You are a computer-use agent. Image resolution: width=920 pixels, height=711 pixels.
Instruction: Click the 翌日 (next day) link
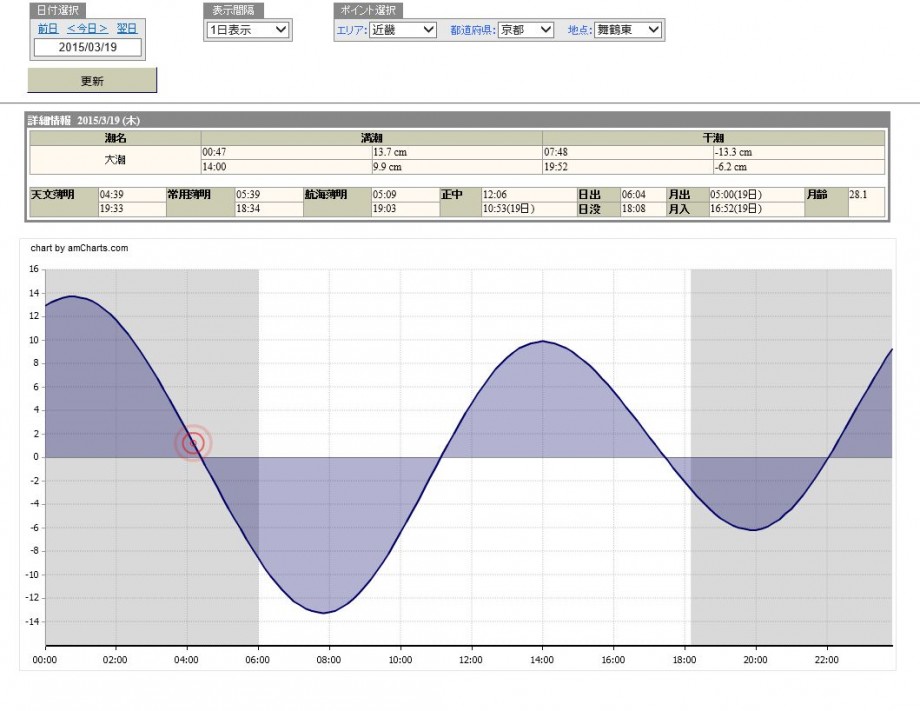click(127, 29)
